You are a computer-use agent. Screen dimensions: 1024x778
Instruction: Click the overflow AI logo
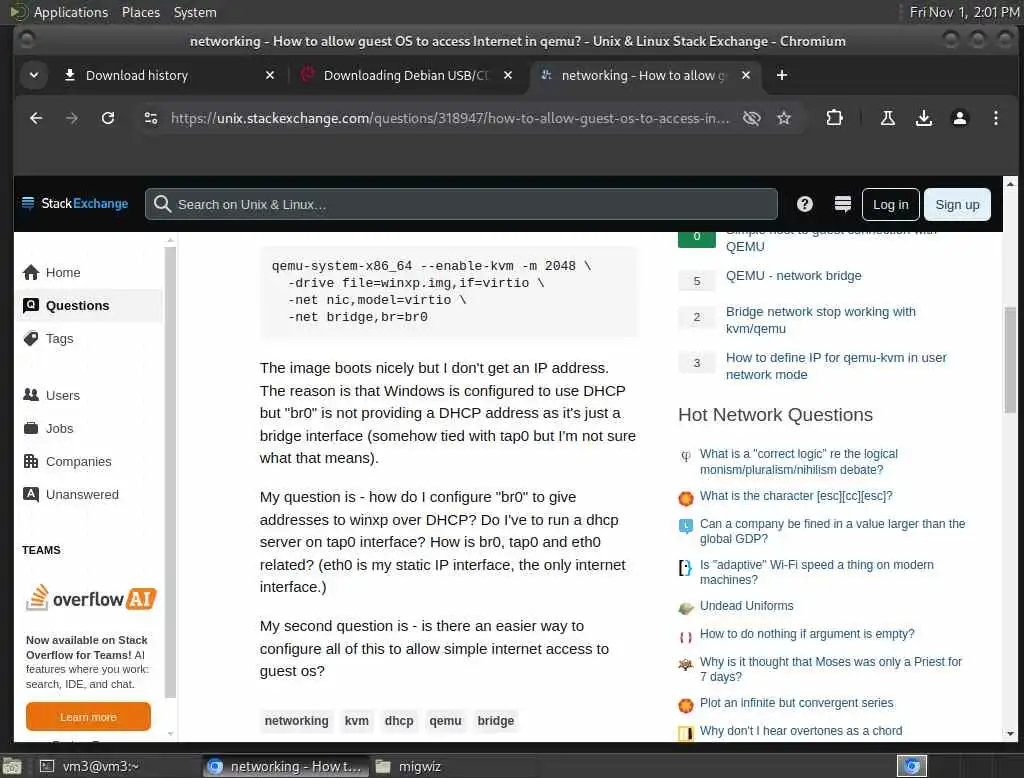point(91,598)
